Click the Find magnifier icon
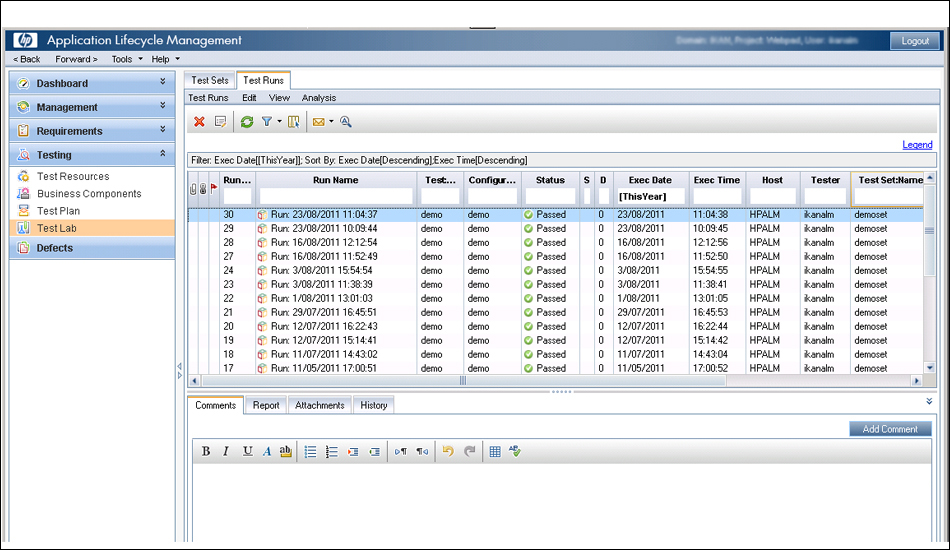950x550 pixels. (x=345, y=122)
